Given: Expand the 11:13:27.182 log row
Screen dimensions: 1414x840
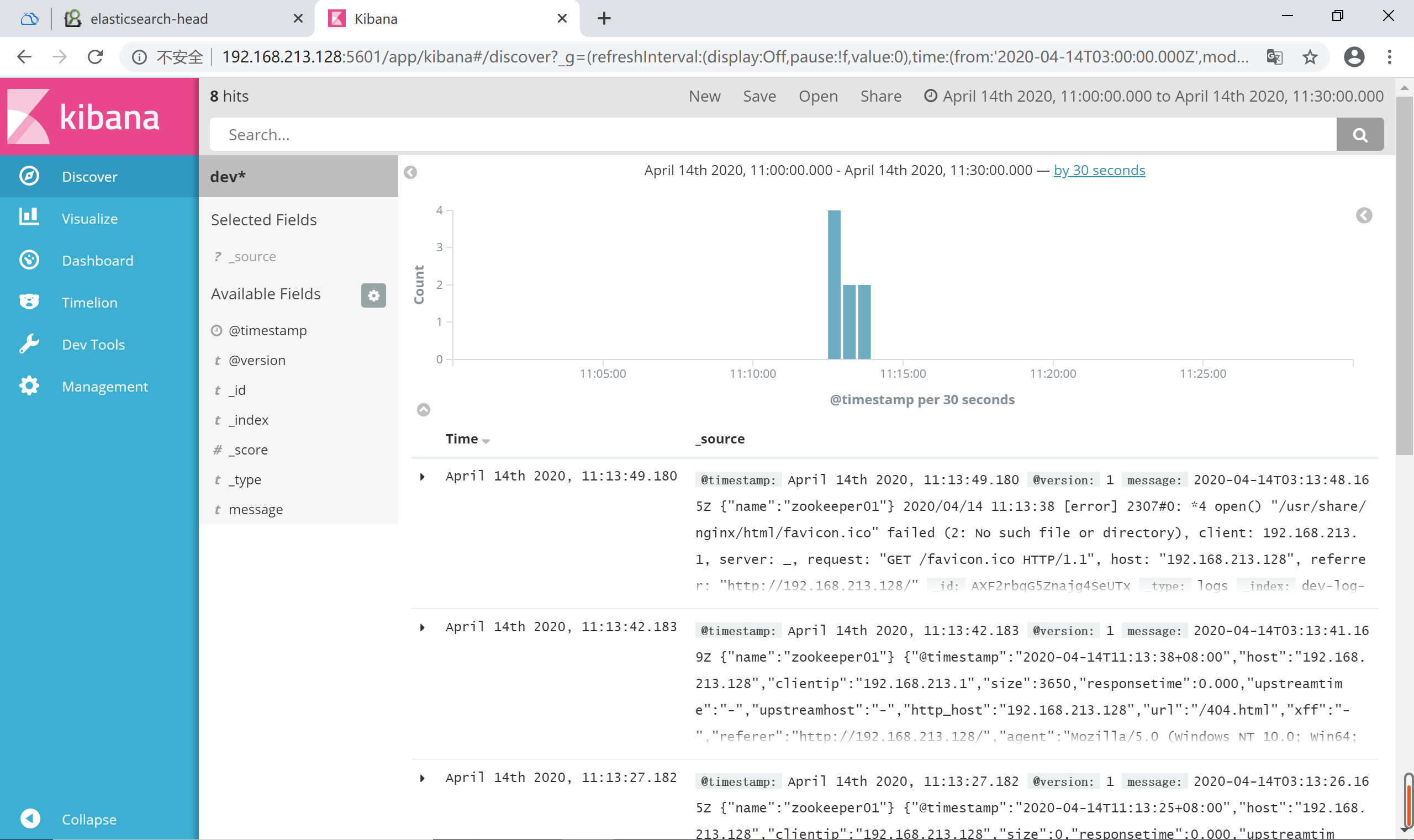Looking at the screenshot, I should [423, 778].
